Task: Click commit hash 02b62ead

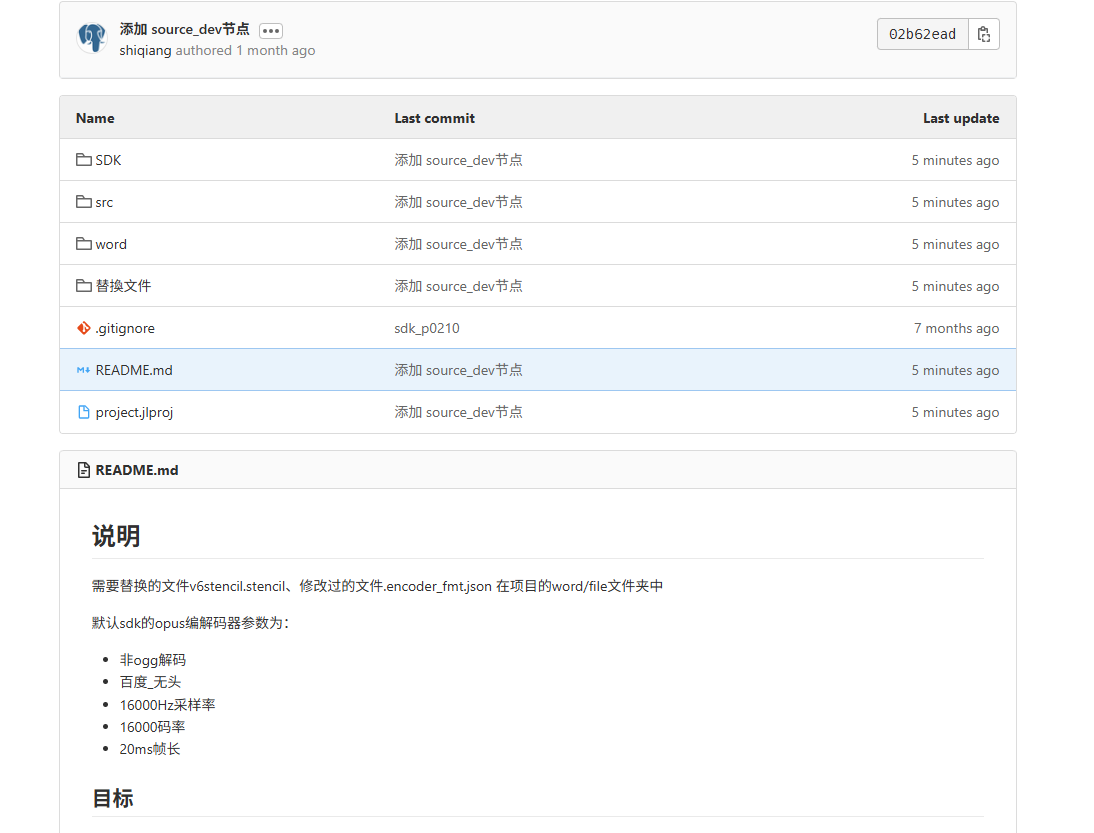Action: click(x=922, y=34)
